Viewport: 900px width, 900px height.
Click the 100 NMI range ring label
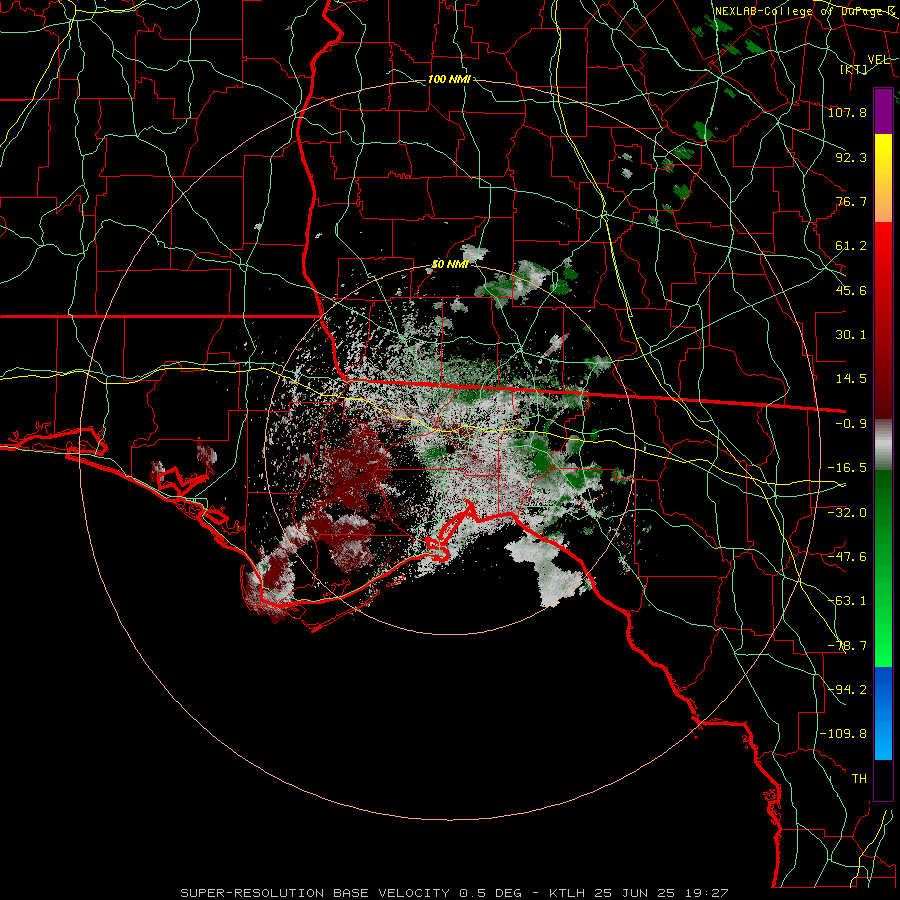pos(449,79)
